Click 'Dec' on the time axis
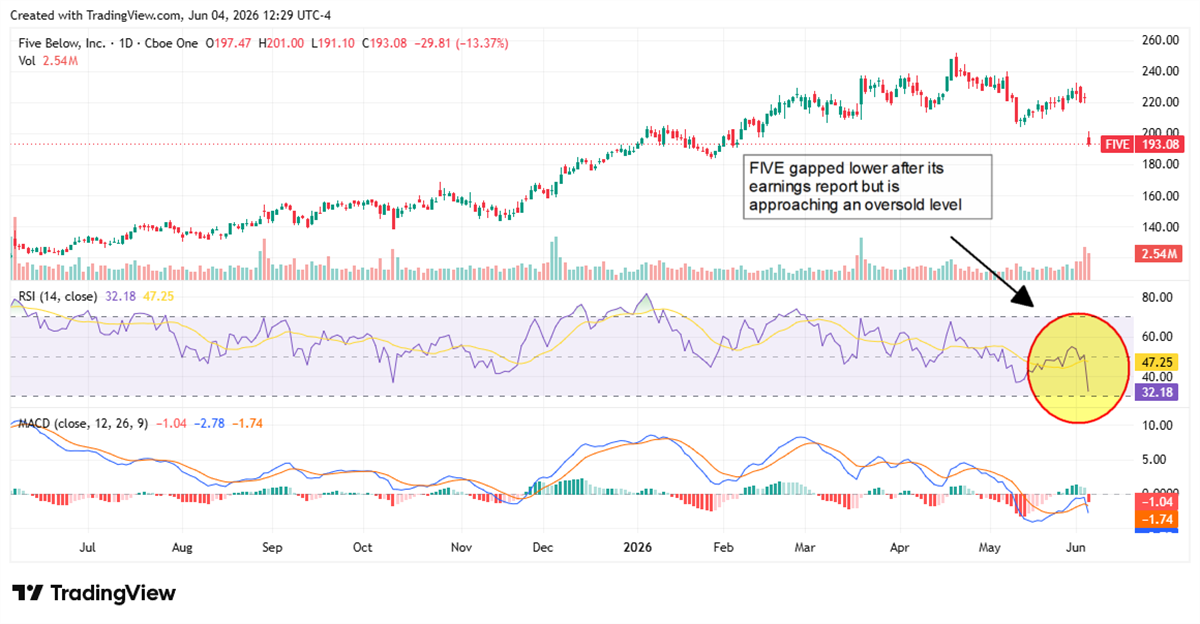Viewport: 1200px width, 624px height. 542,548
